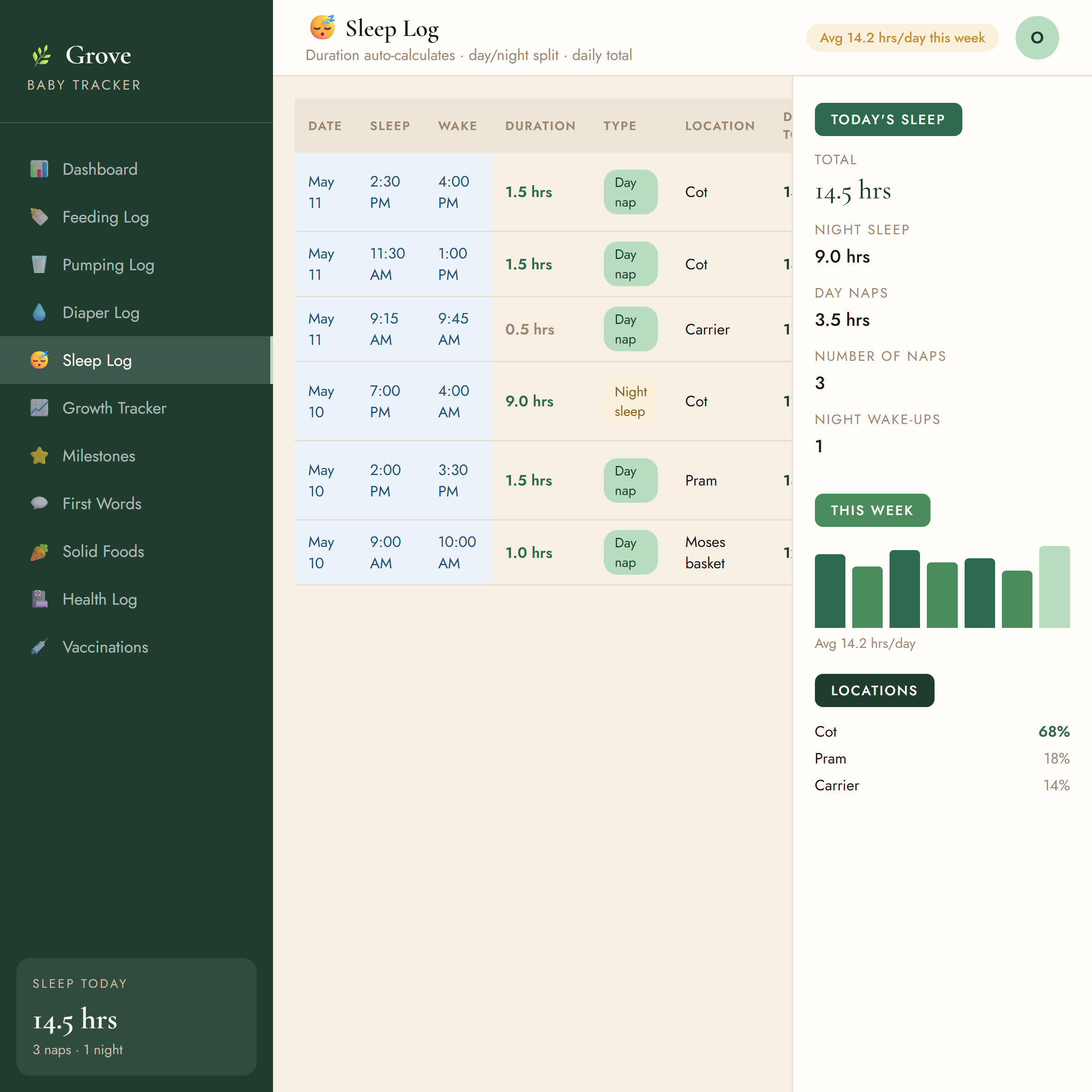Click the Sleep Today summary card

136,1016
